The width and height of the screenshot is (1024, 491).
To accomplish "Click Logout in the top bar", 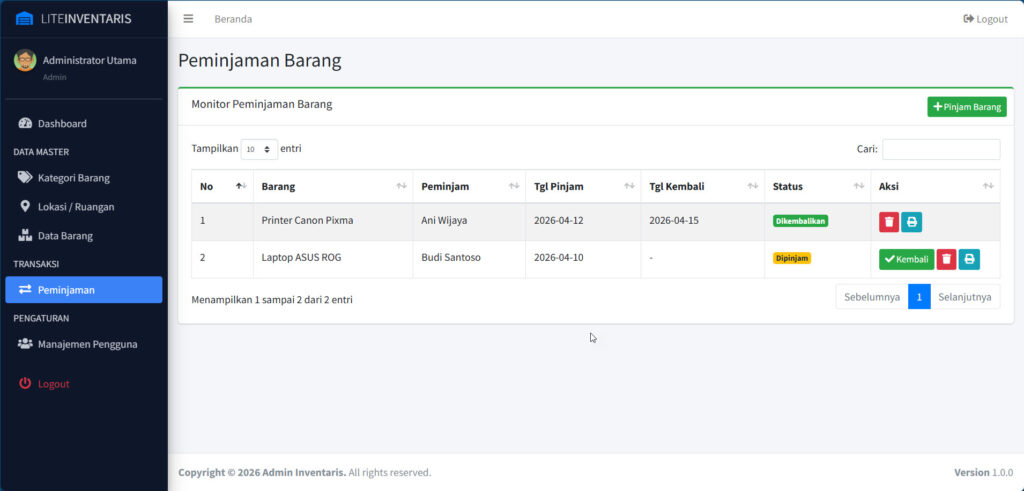I will (x=985, y=19).
